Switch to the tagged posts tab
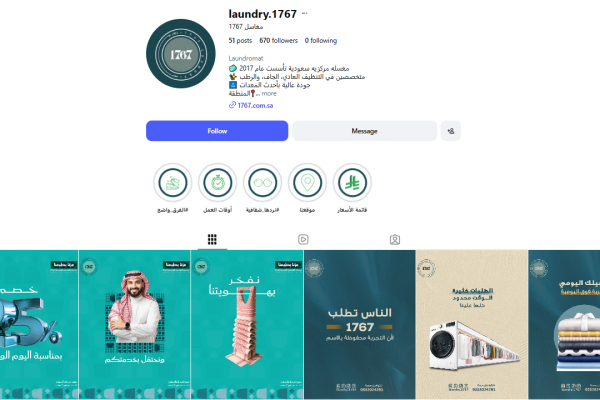This screenshot has height=400, width=600. (395, 240)
